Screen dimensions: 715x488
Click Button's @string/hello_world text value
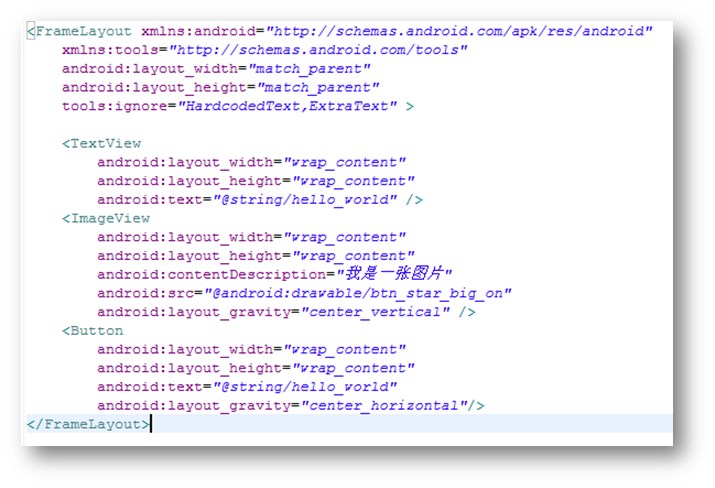[x=305, y=387]
